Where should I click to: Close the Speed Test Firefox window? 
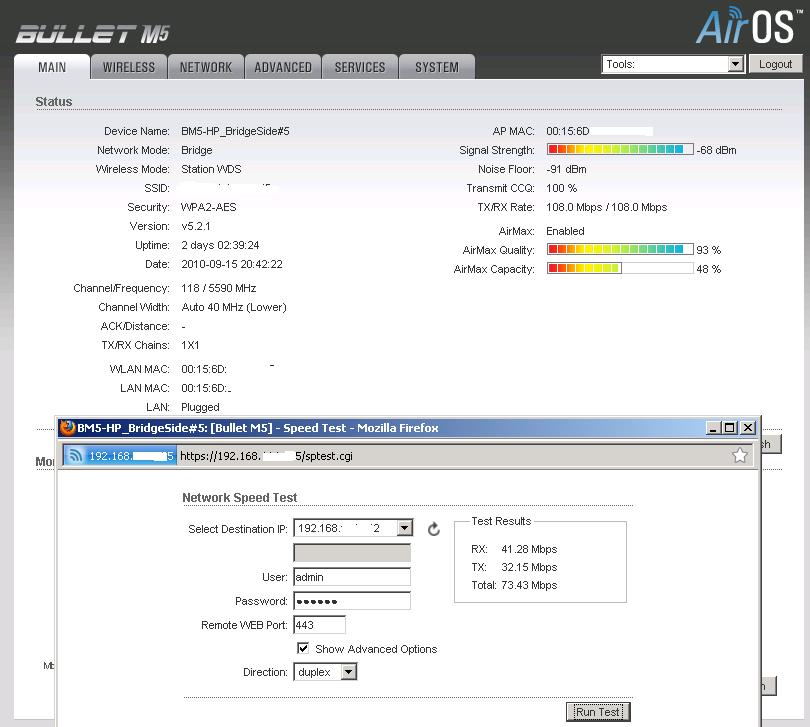pyautogui.click(x=747, y=428)
